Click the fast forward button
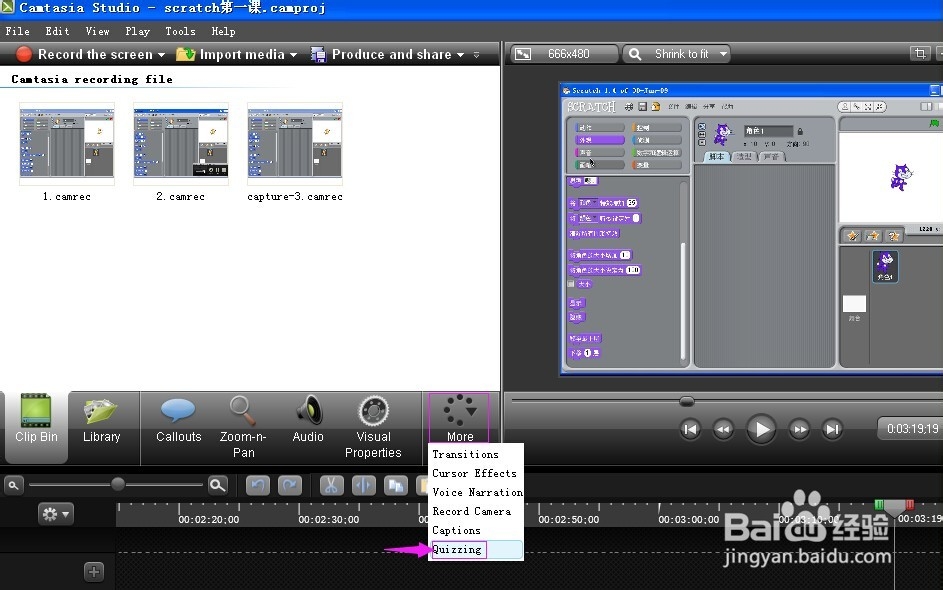Image resolution: width=943 pixels, height=590 pixels. (x=799, y=429)
